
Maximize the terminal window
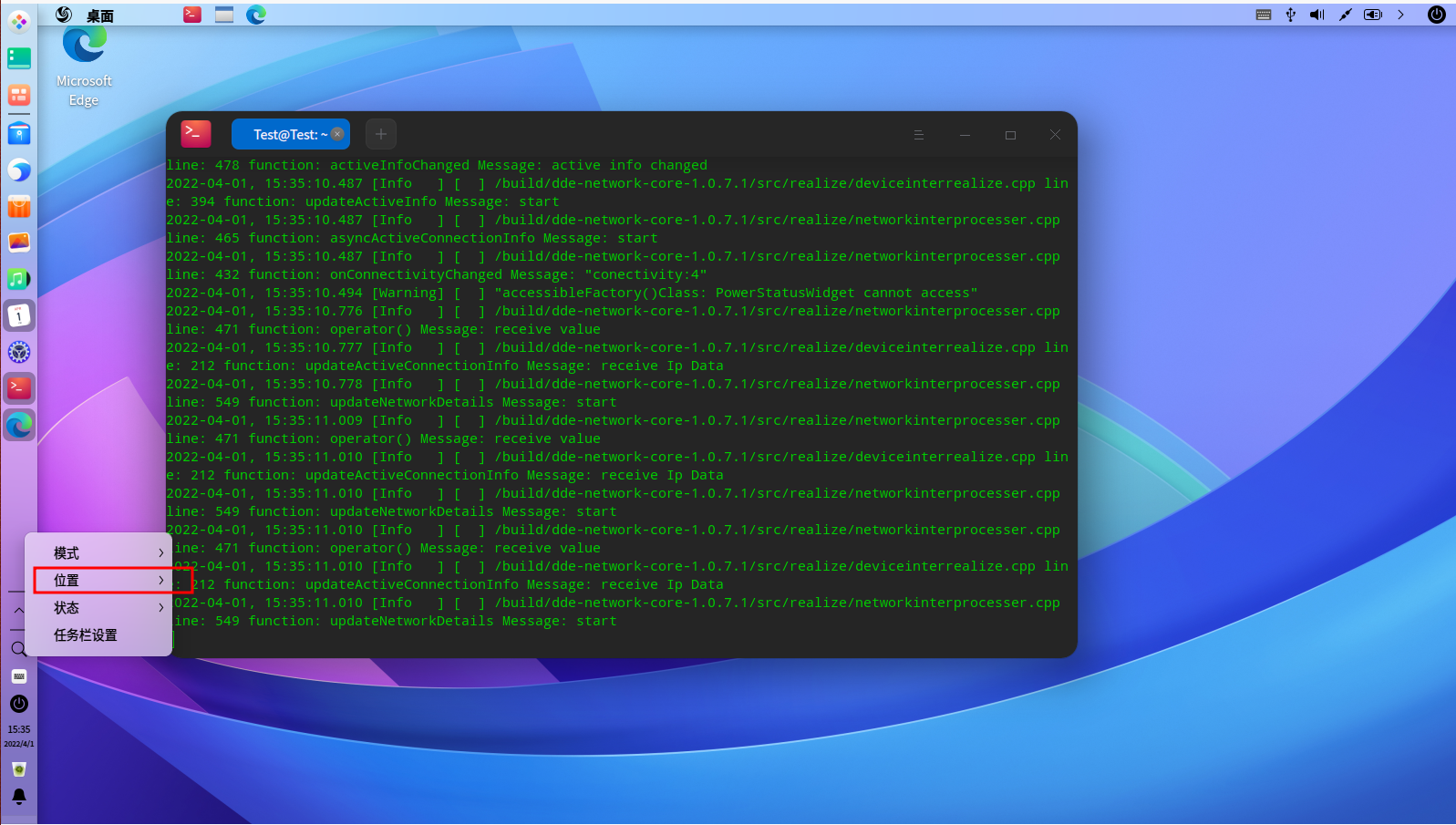[x=1010, y=135]
